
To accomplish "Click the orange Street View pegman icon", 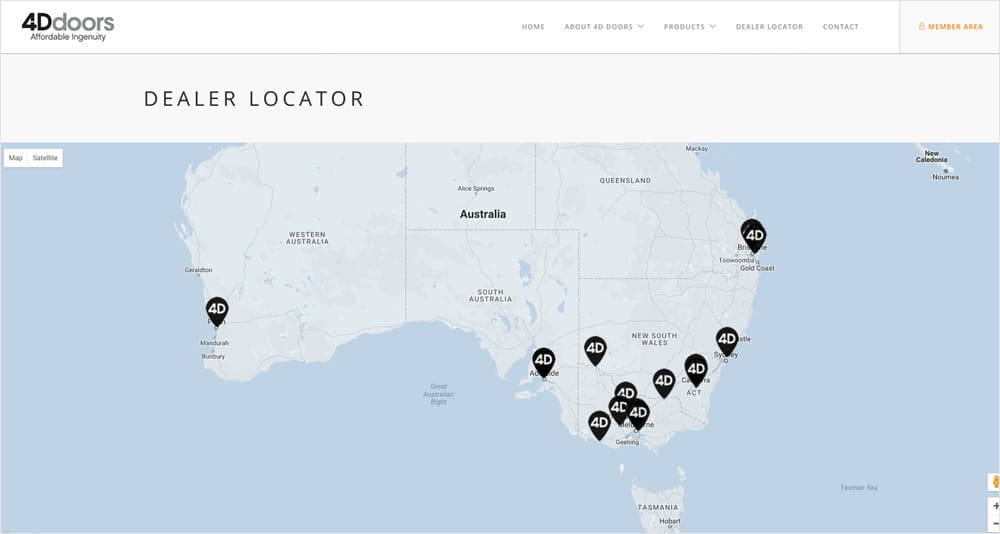I will pos(995,482).
